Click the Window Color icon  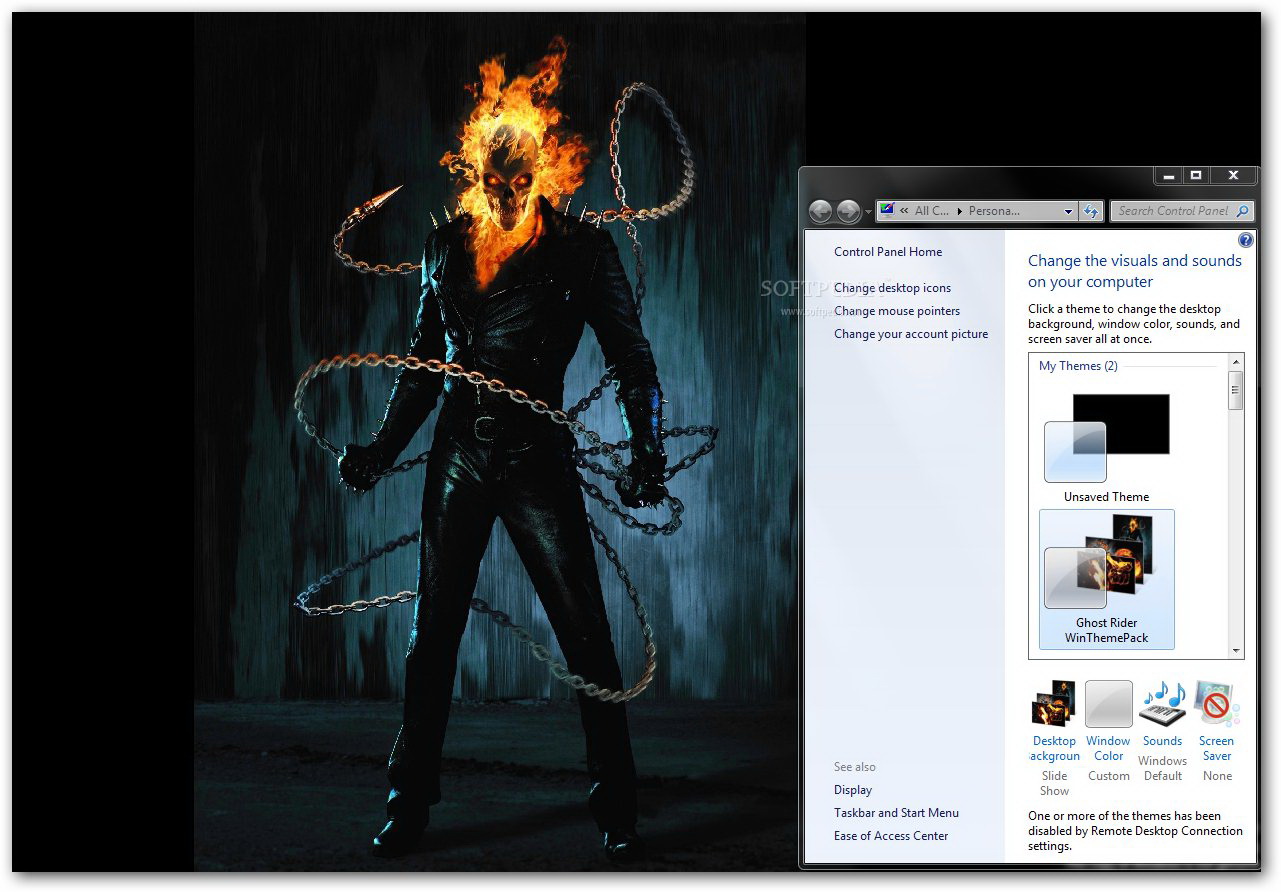point(1108,704)
